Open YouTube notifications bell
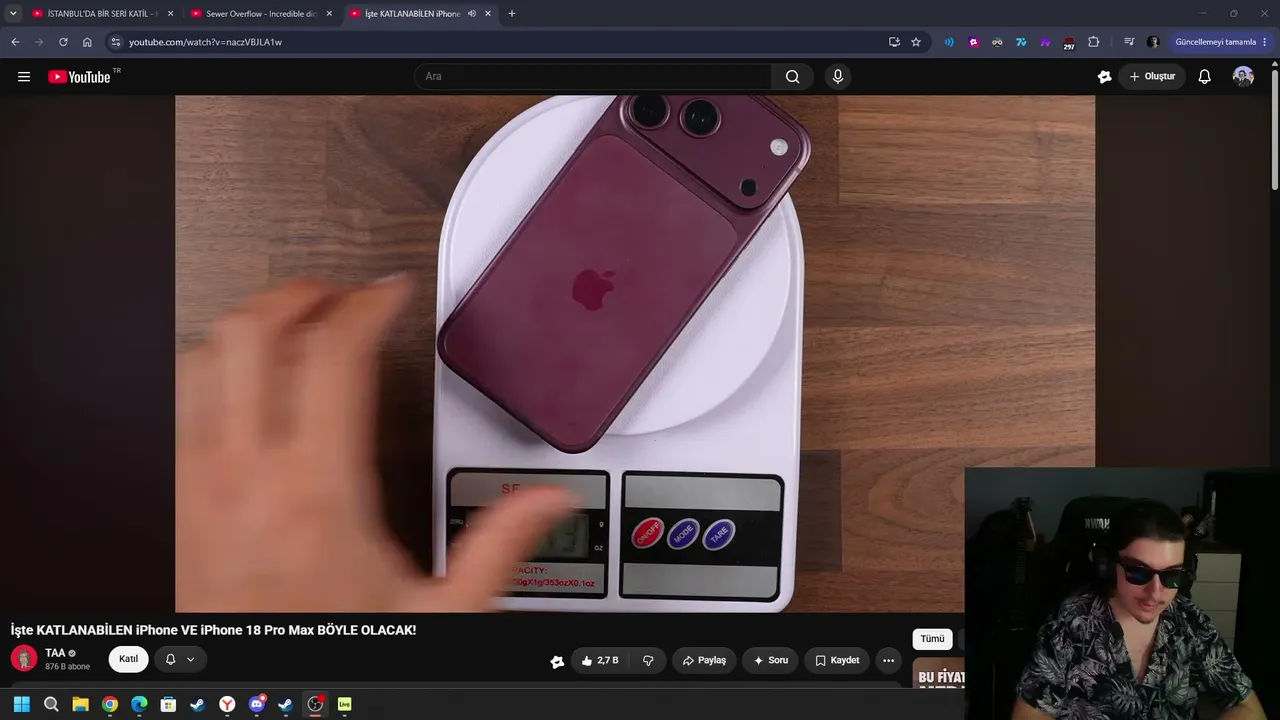 pyautogui.click(x=1205, y=77)
